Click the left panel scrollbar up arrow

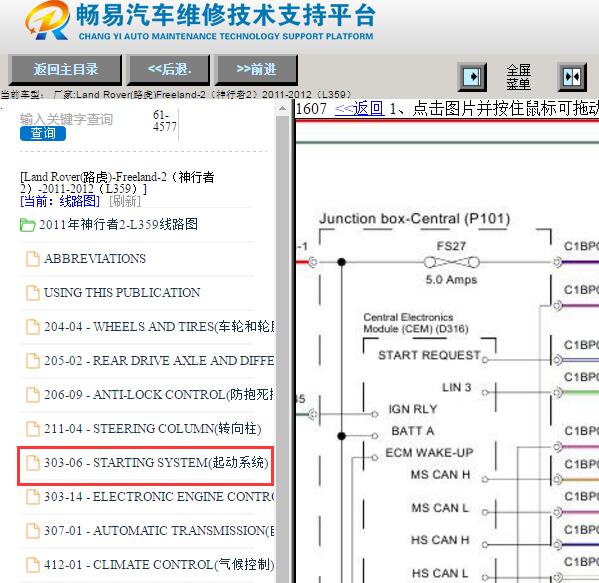coord(282,109)
